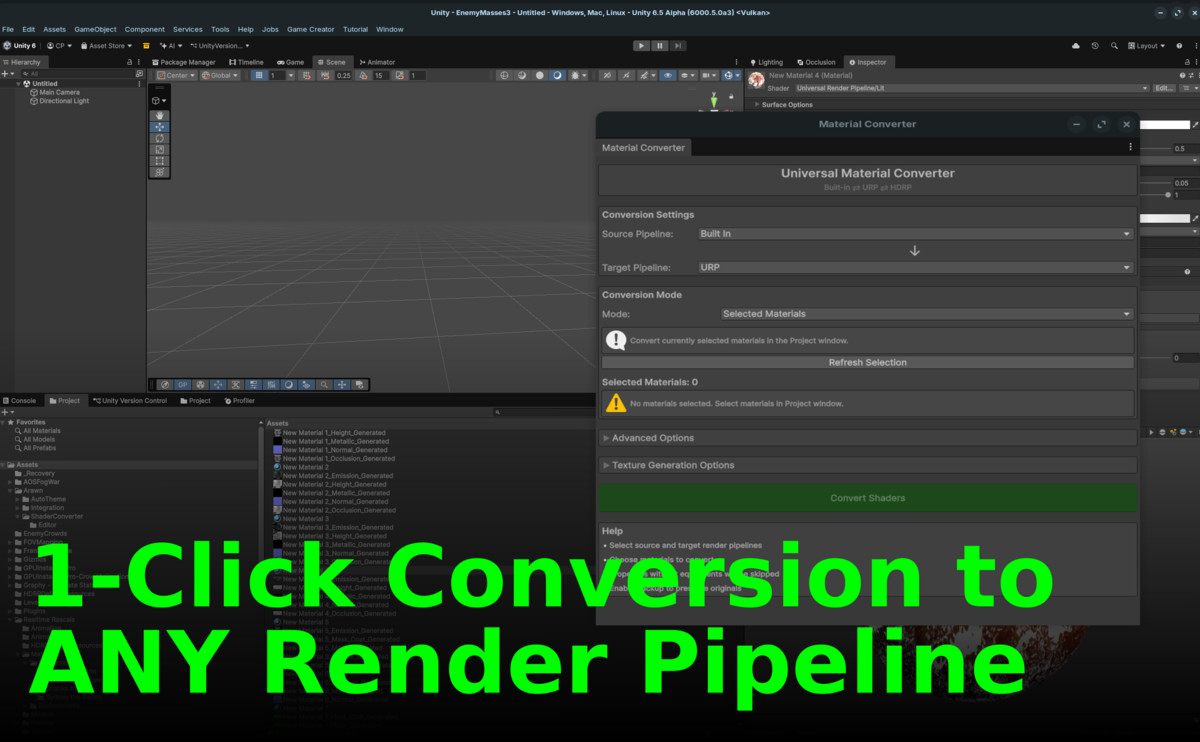The height and width of the screenshot is (742, 1200).
Task: Open the File menu
Action: tap(8, 29)
